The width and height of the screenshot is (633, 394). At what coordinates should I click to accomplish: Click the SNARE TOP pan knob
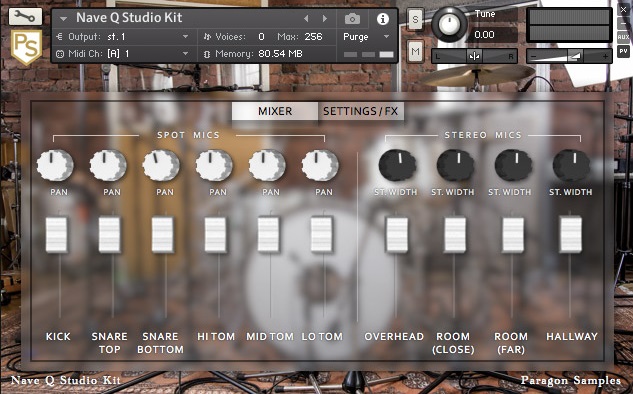click(108, 165)
